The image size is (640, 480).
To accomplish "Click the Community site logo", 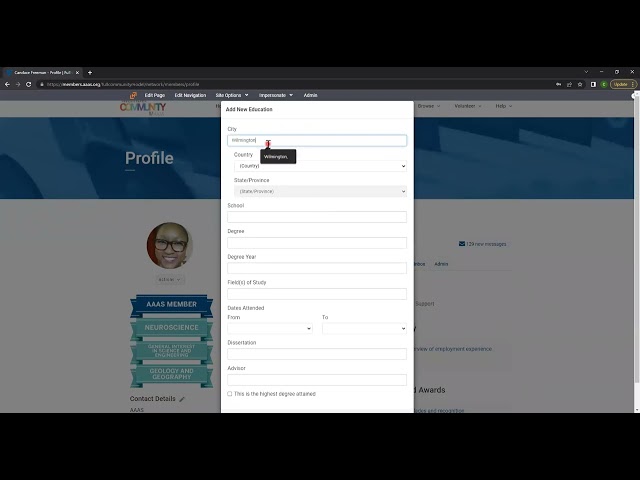I will tap(143, 108).
